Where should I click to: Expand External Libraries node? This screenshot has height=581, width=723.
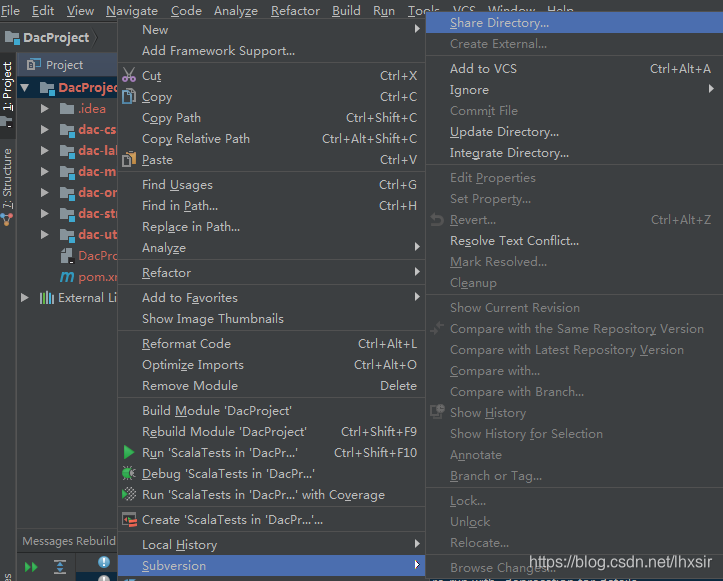pyautogui.click(x=24, y=297)
